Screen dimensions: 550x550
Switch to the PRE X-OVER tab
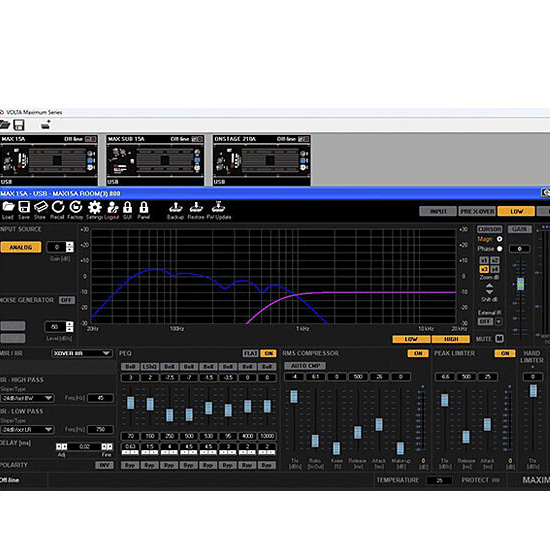click(477, 211)
